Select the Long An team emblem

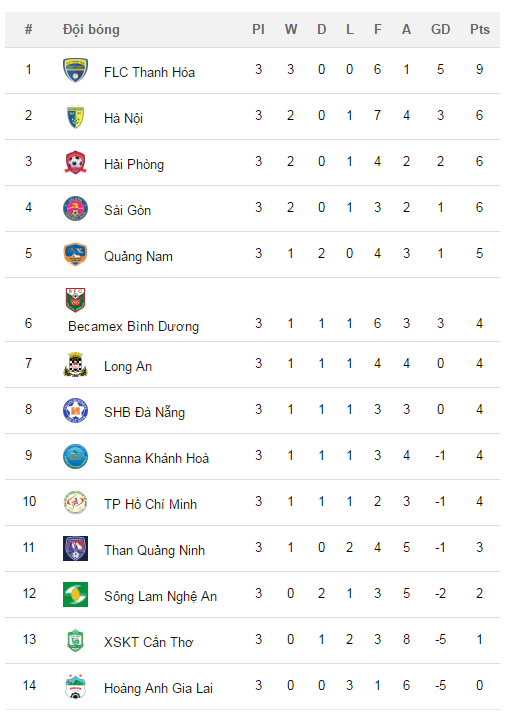pyautogui.click(x=75, y=364)
